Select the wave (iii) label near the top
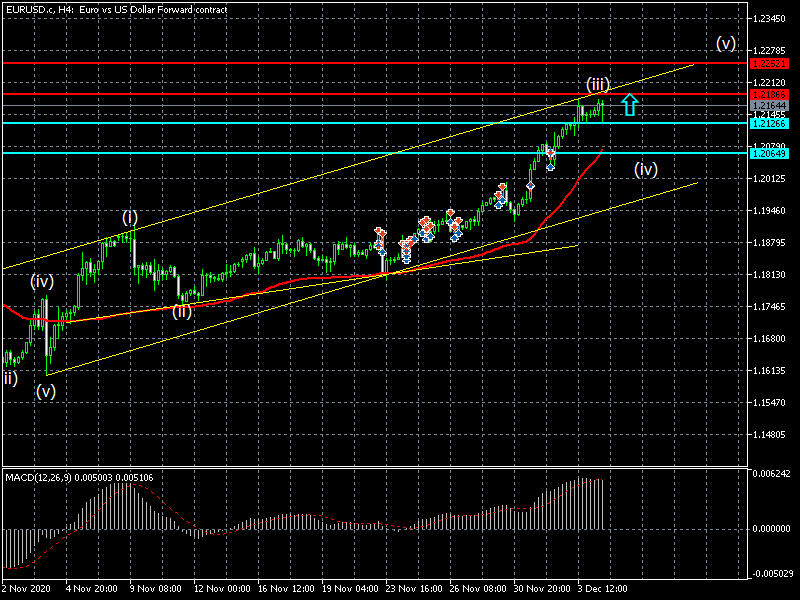 tap(598, 83)
